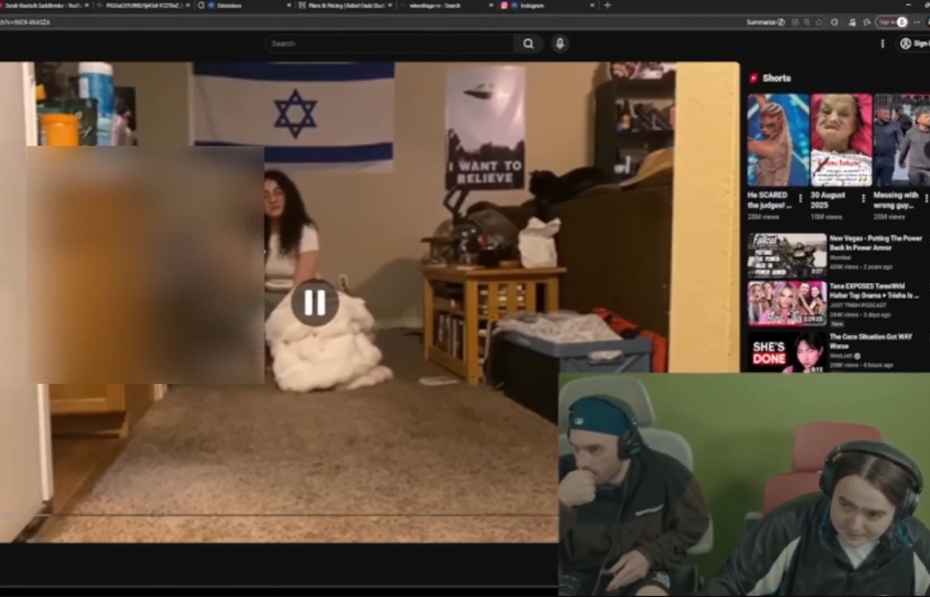Bookmark page with star icon in address bar

coord(819,22)
